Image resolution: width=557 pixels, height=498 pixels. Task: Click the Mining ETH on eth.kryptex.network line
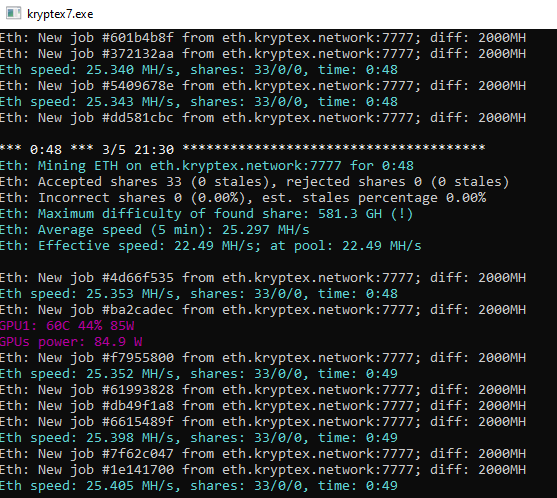pyautogui.click(x=207, y=166)
